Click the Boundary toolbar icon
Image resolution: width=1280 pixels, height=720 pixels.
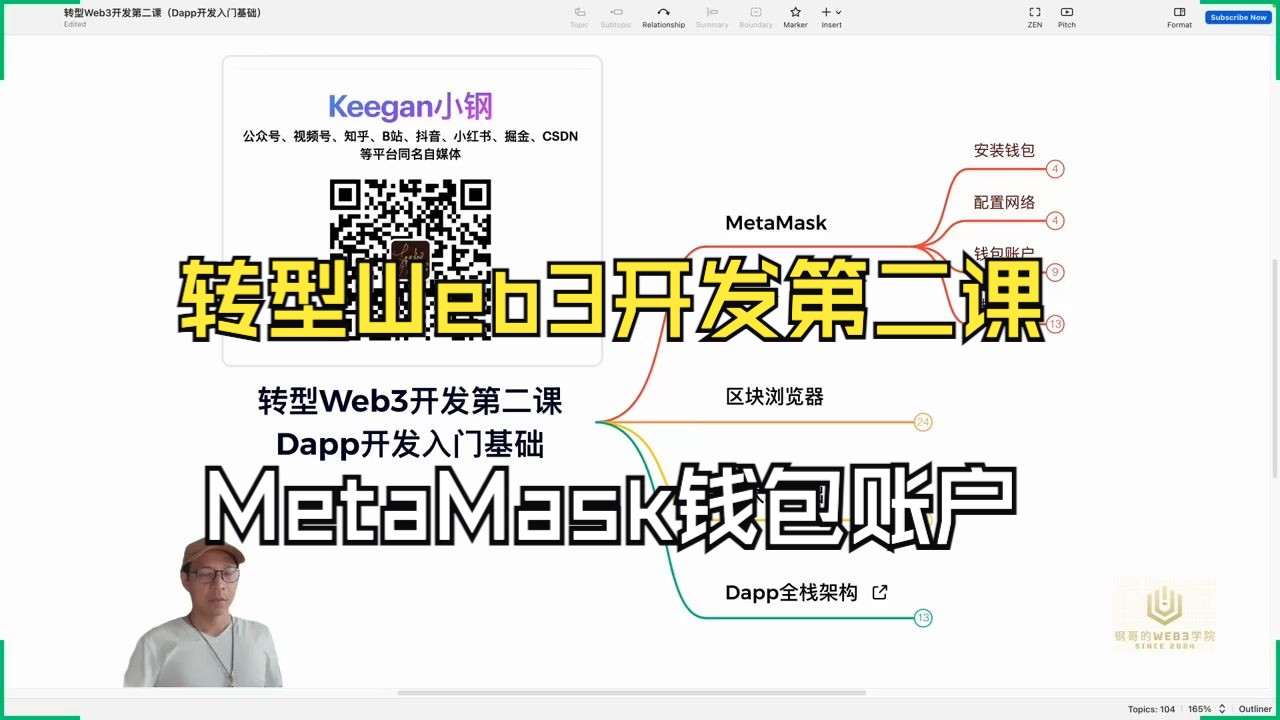pyautogui.click(x=756, y=17)
